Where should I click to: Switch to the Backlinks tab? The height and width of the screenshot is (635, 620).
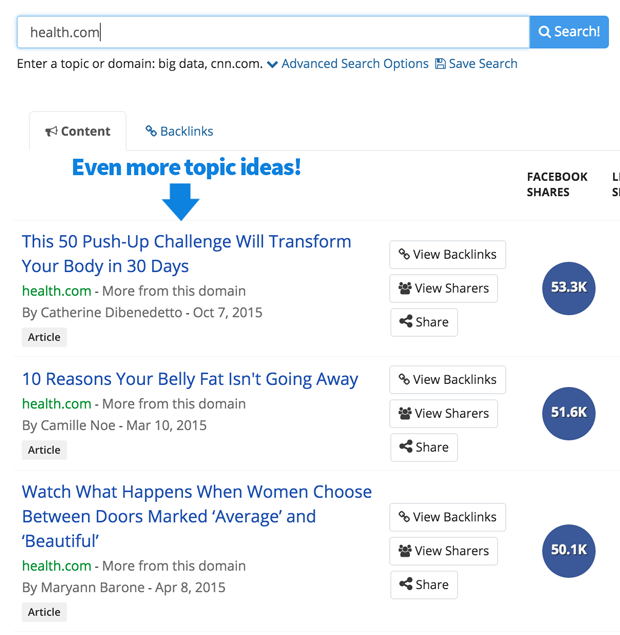point(179,131)
